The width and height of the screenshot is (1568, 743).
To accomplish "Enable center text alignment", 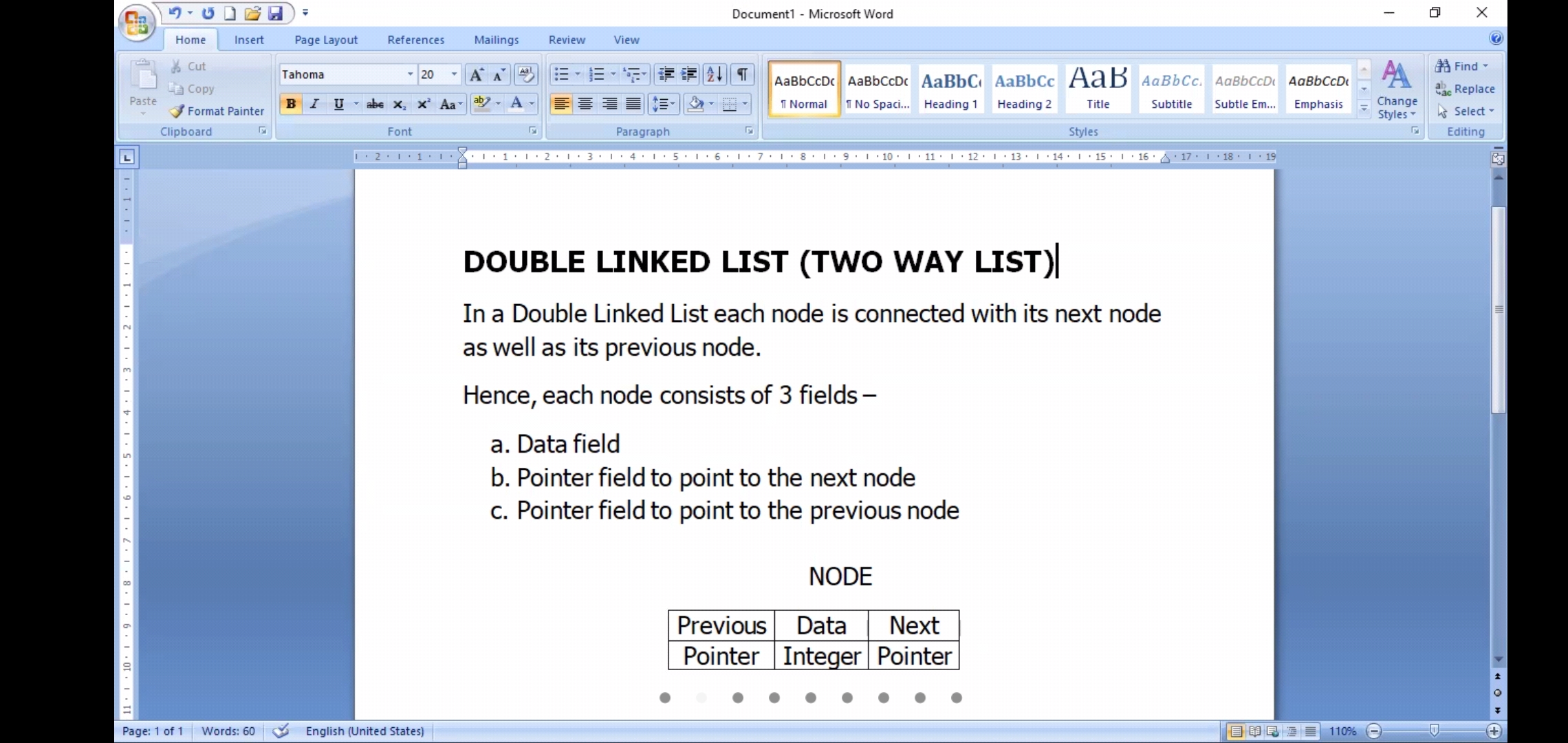I will 585,104.
